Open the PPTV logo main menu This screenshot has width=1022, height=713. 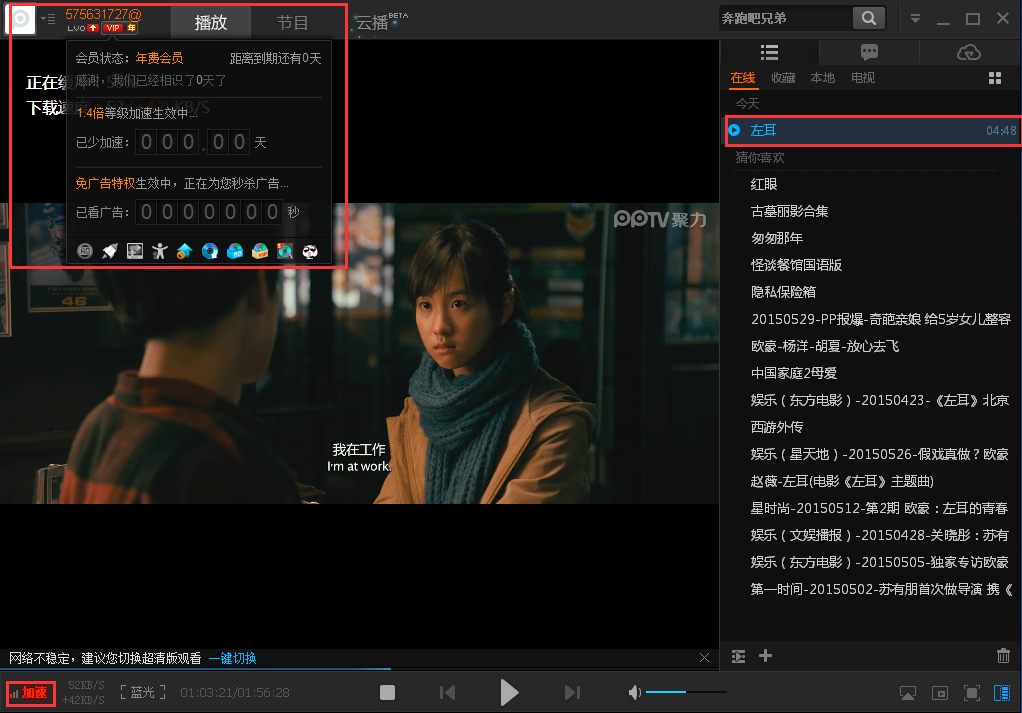coord(20,19)
